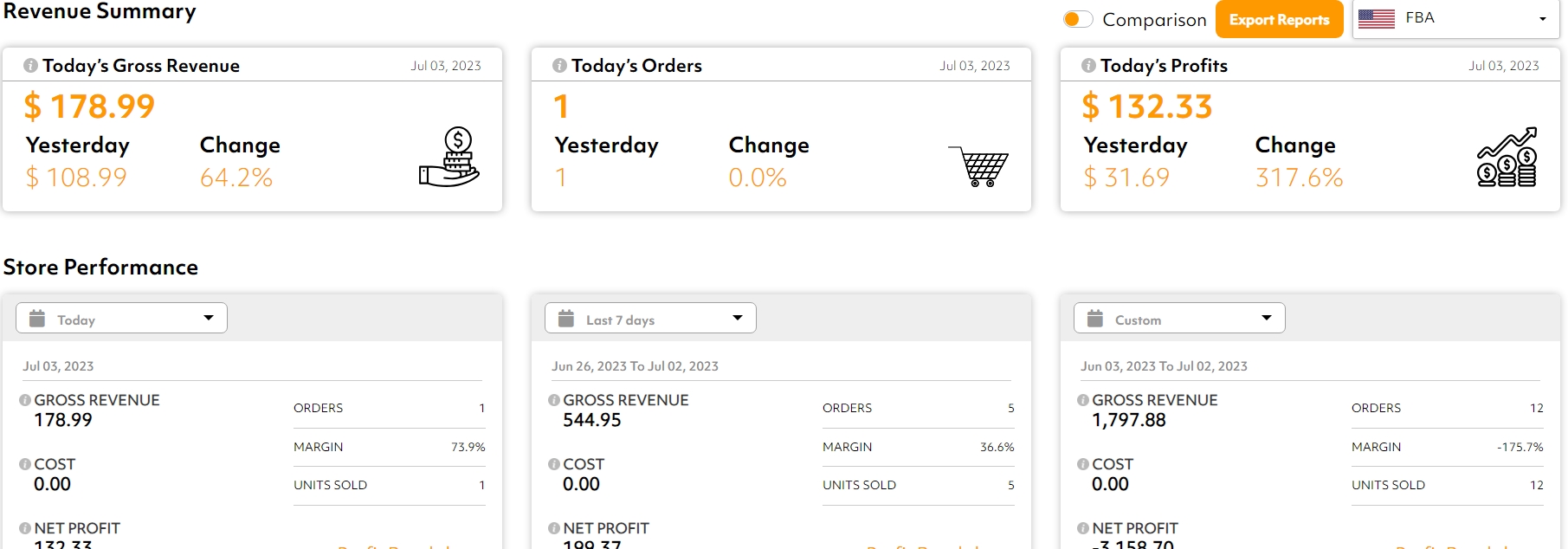
Task: Click the calendar icon in the Today selector
Action: (x=36, y=318)
